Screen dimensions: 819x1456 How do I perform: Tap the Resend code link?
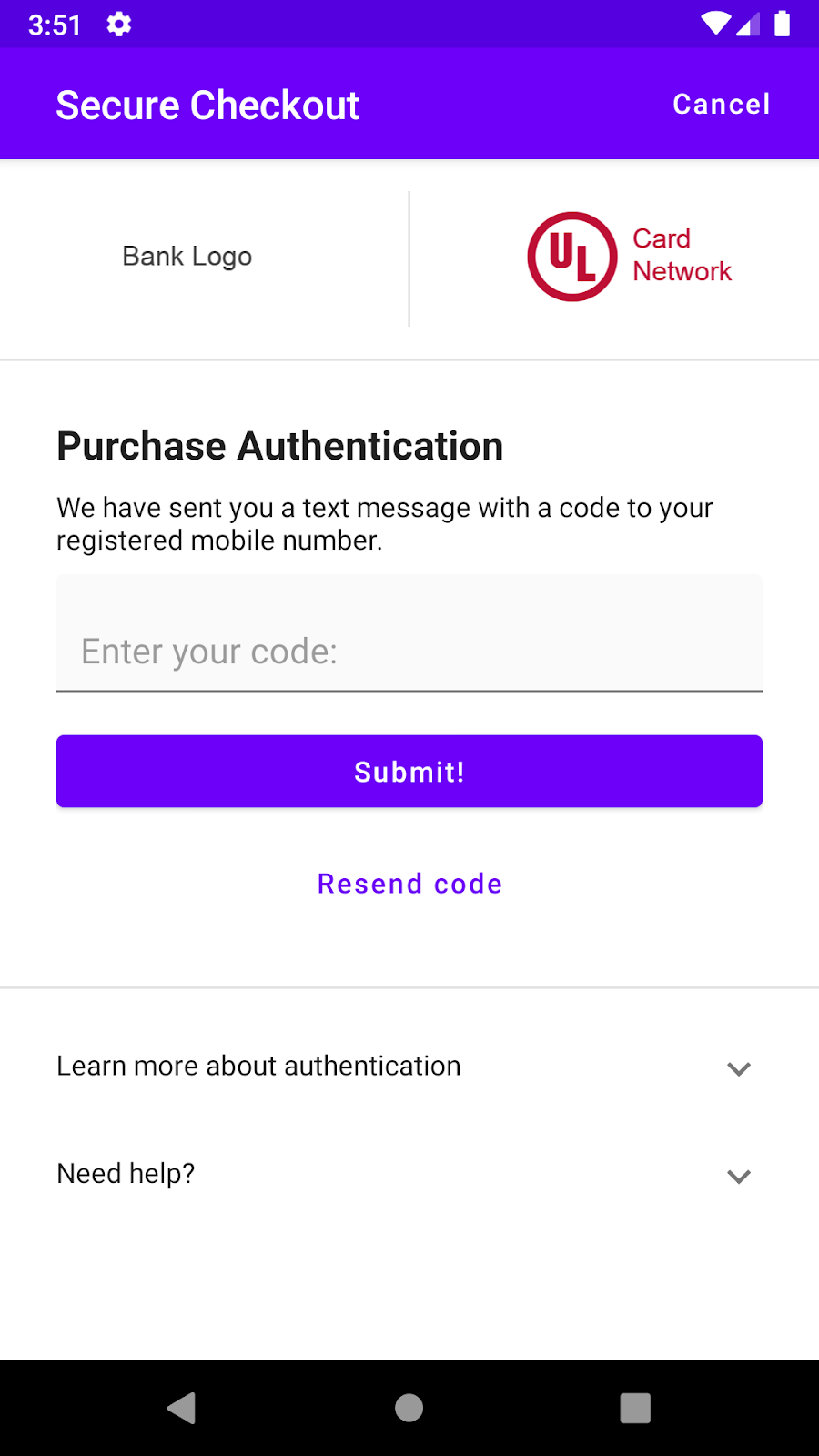(409, 884)
